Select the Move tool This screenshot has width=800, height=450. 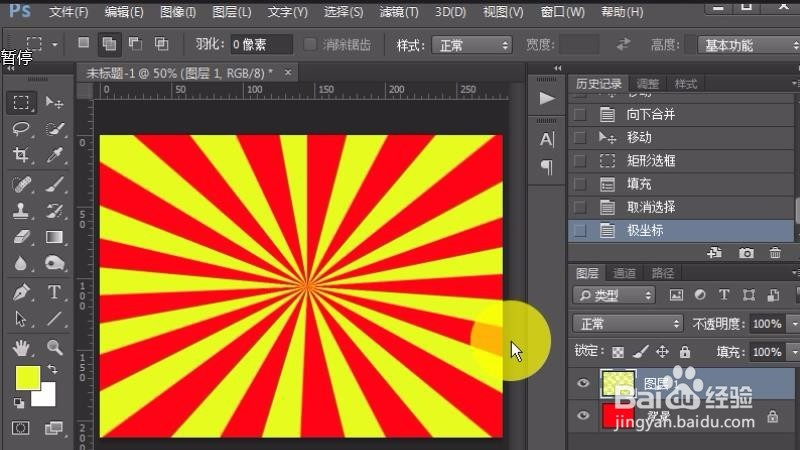click(54, 103)
